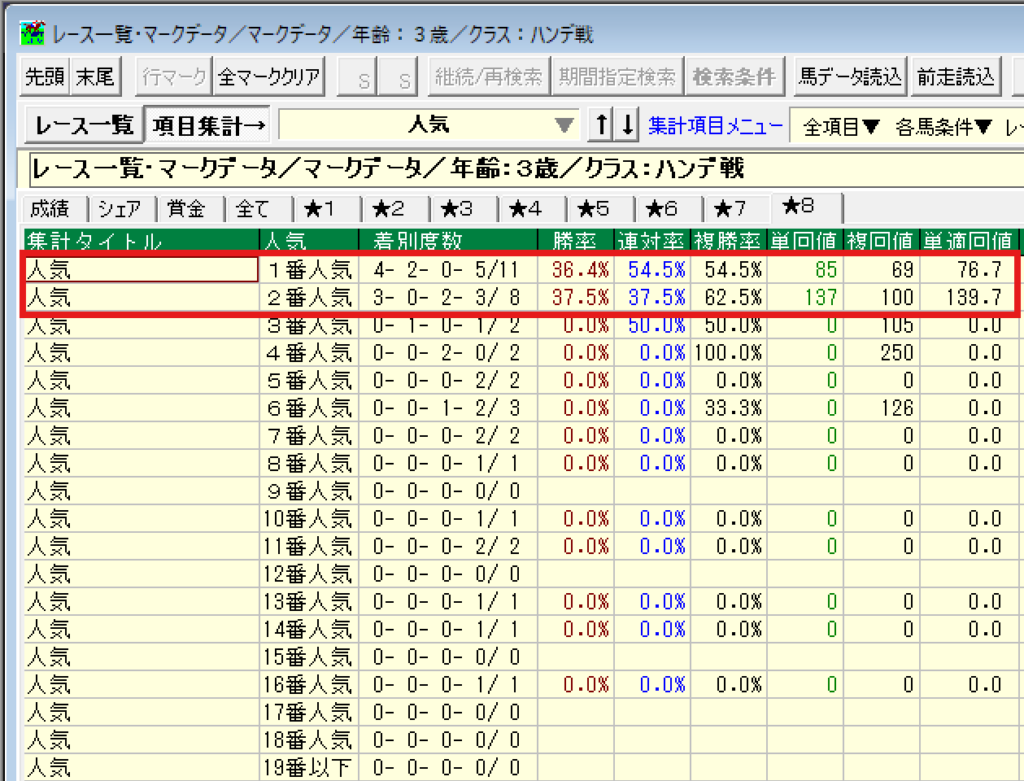This screenshot has height=781, width=1024.
Task: Clear all marks with 全マーククリア
Action: pyautogui.click(x=270, y=77)
